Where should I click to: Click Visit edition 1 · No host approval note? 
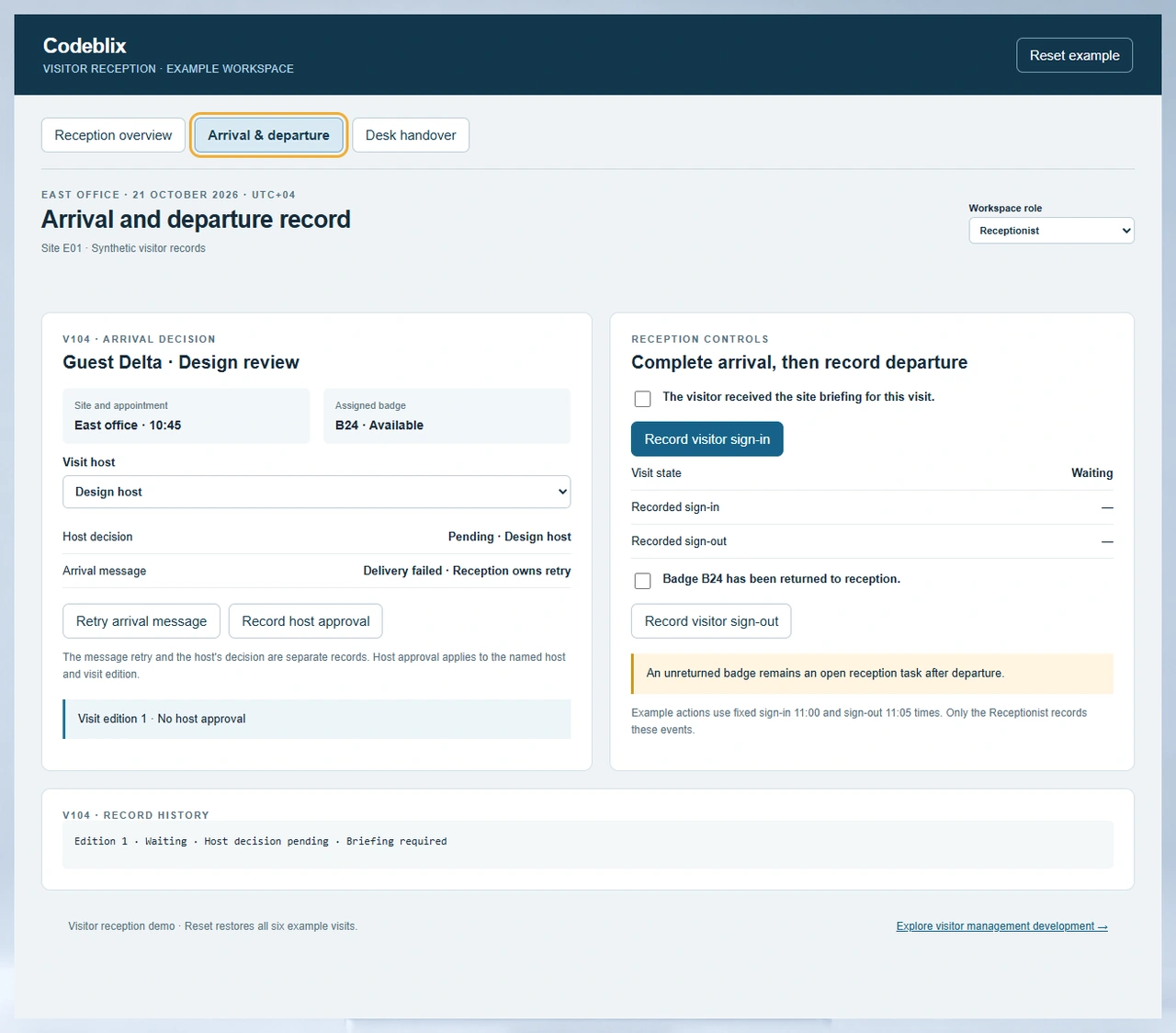click(x=317, y=719)
